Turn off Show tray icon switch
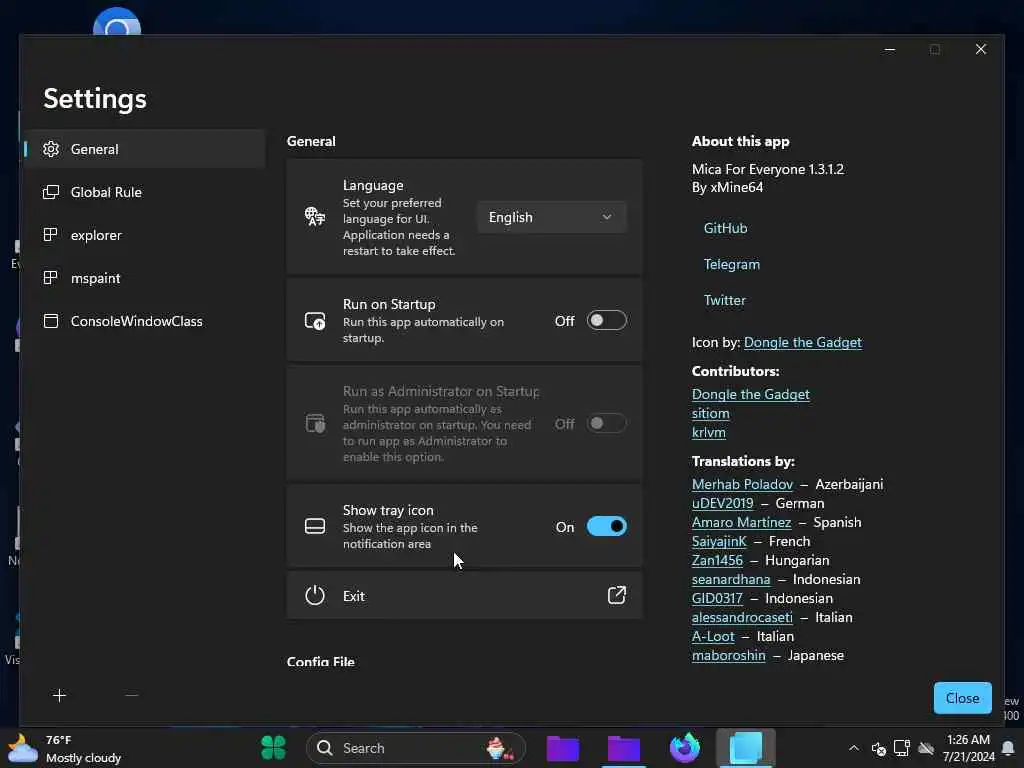1024x768 pixels. 607,526
